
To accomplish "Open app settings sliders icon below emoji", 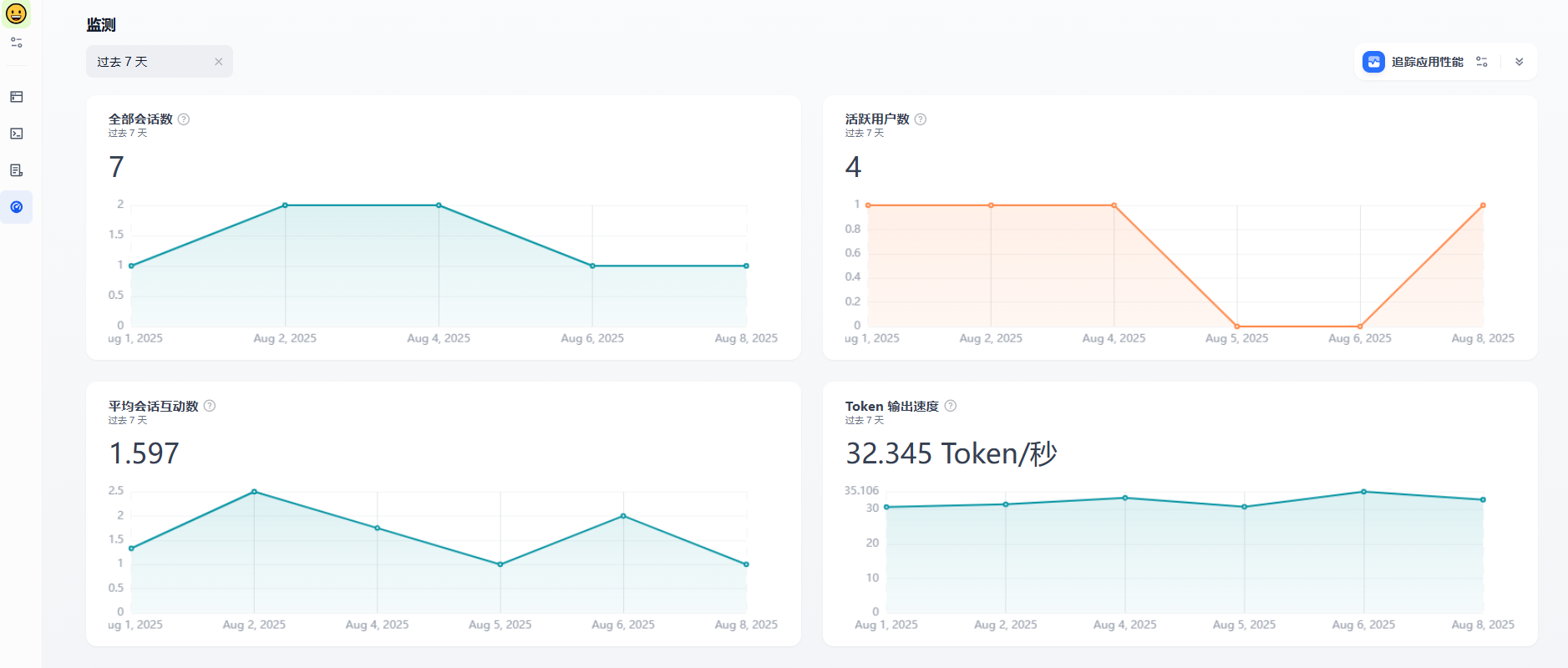I will pyautogui.click(x=16, y=43).
